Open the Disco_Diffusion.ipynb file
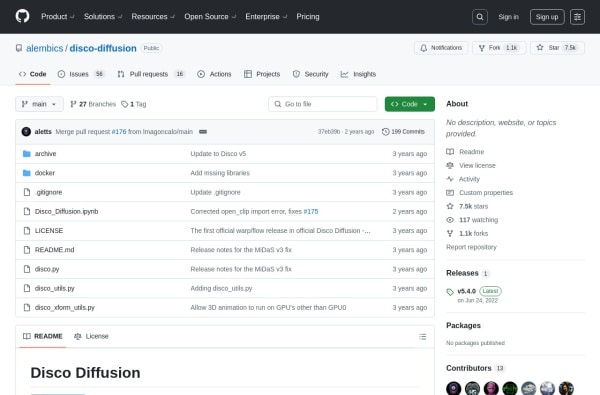Viewport: 600px width, 395px height. tap(67, 211)
